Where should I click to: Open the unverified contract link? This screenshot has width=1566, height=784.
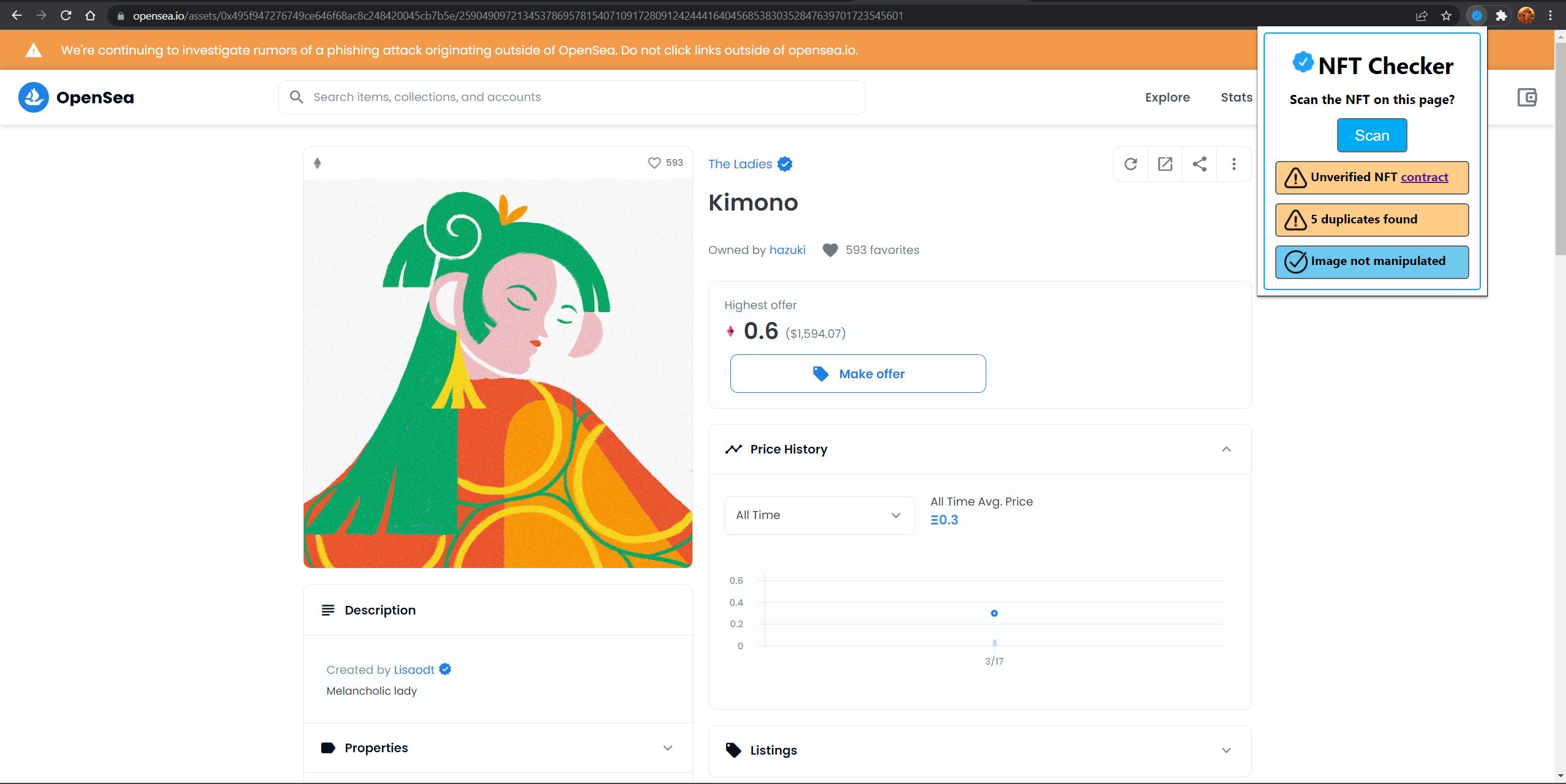click(x=1424, y=177)
